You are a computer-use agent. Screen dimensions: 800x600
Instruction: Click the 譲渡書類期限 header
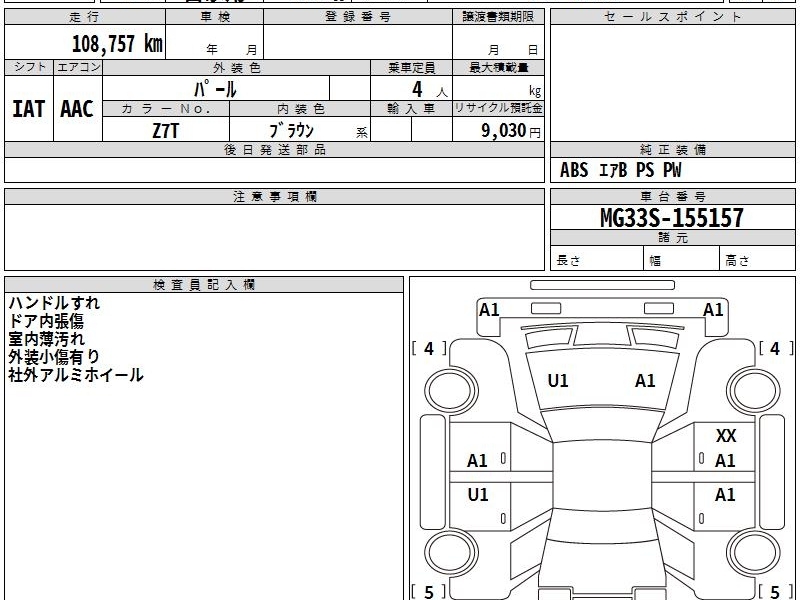[498, 17]
